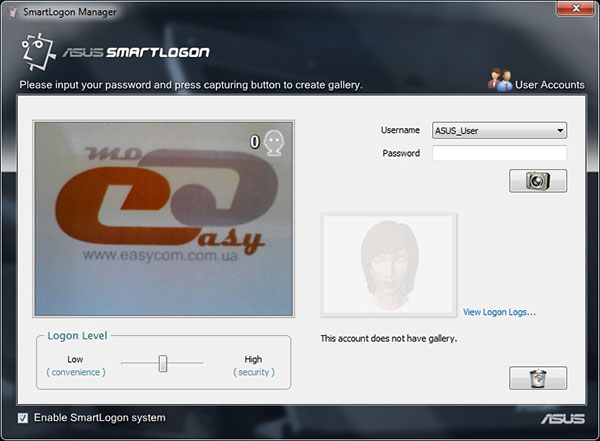Click the camera capture button

538,181
